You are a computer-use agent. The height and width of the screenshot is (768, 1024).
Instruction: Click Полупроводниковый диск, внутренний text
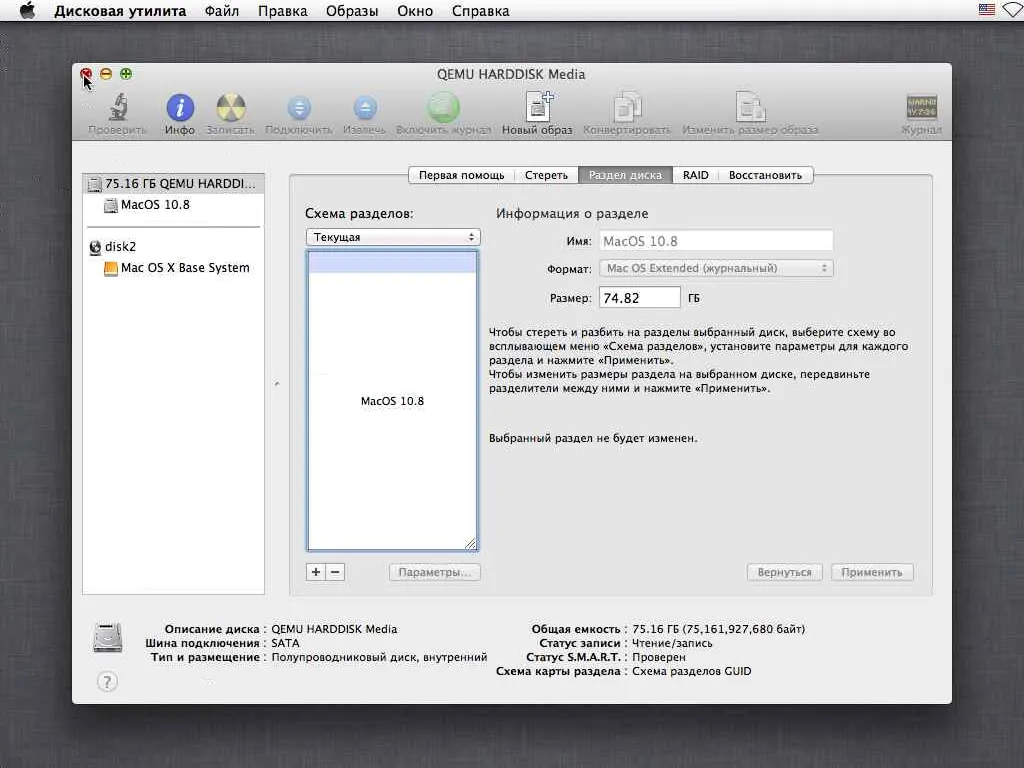tap(379, 657)
